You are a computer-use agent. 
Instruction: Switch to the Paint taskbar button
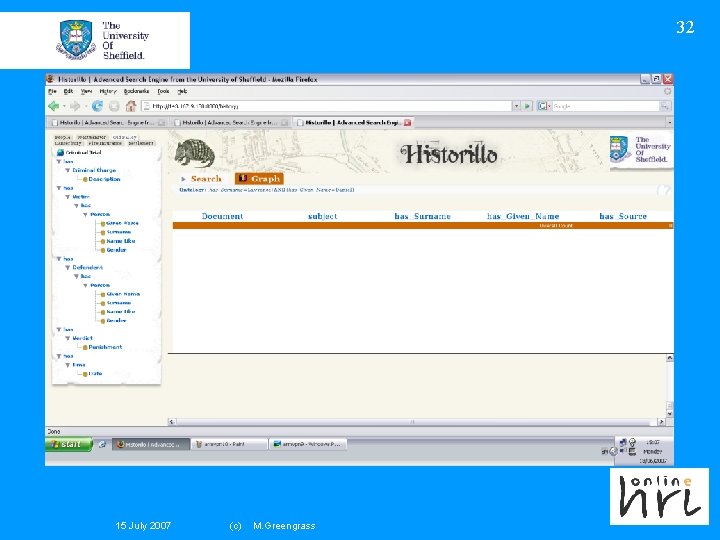point(229,444)
